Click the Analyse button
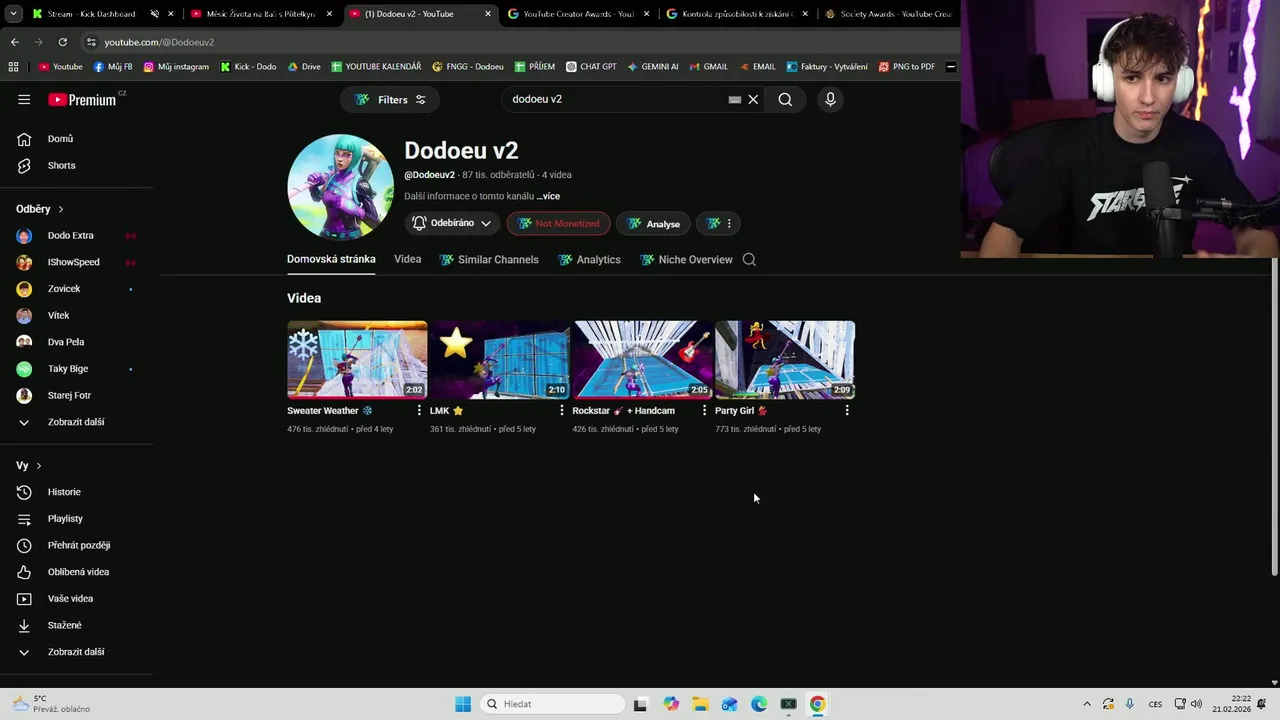This screenshot has width=1280, height=720. (x=654, y=223)
